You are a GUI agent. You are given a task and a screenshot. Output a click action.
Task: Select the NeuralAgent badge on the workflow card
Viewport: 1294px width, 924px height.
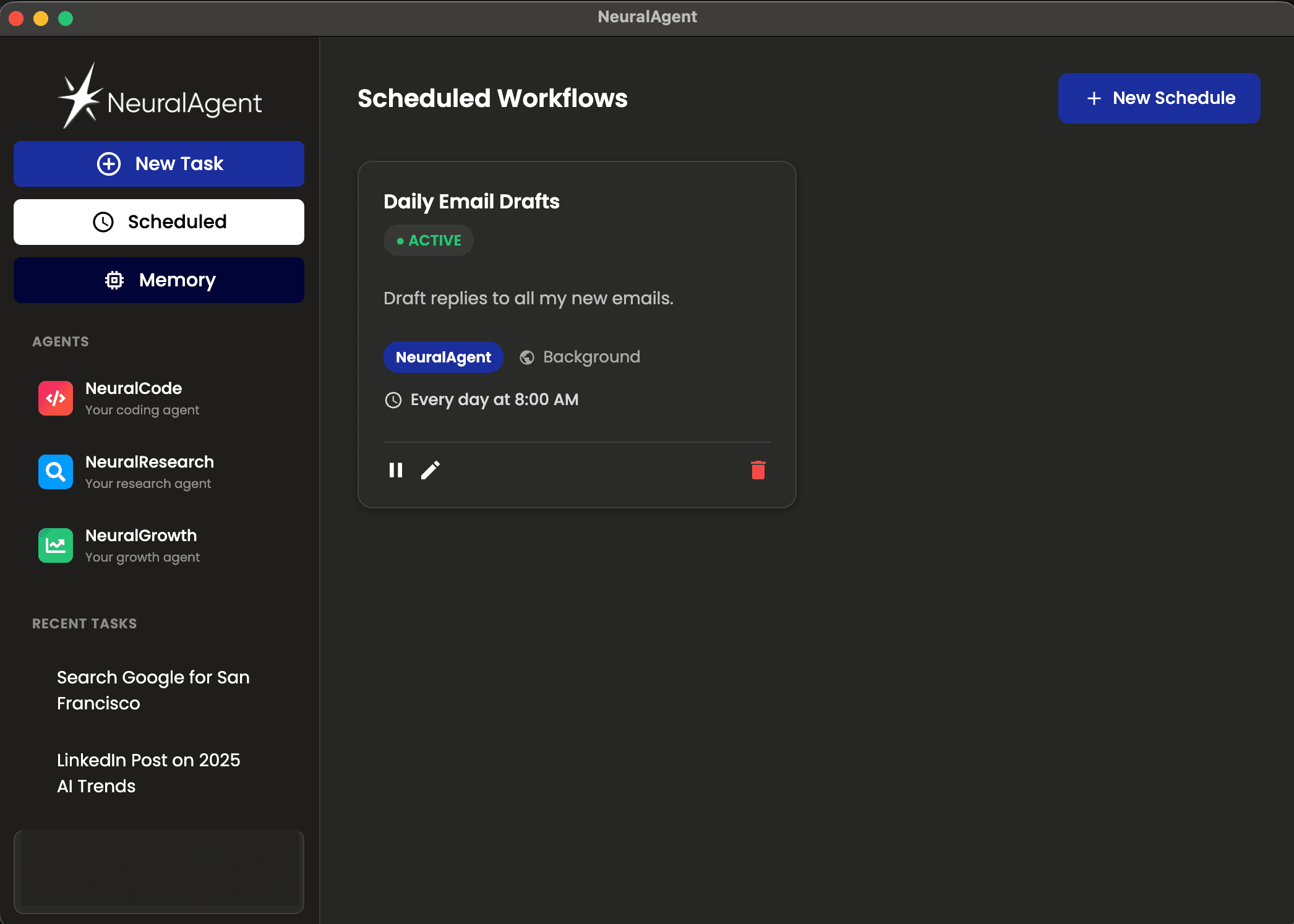point(443,357)
